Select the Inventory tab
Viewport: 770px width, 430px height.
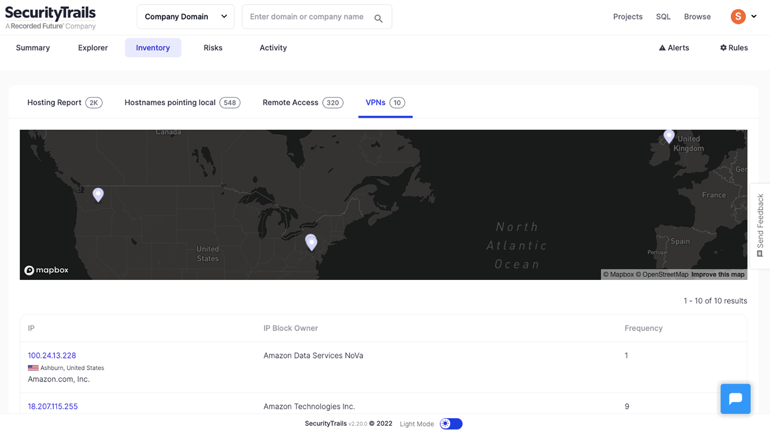pyautogui.click(x=153, y=48)
